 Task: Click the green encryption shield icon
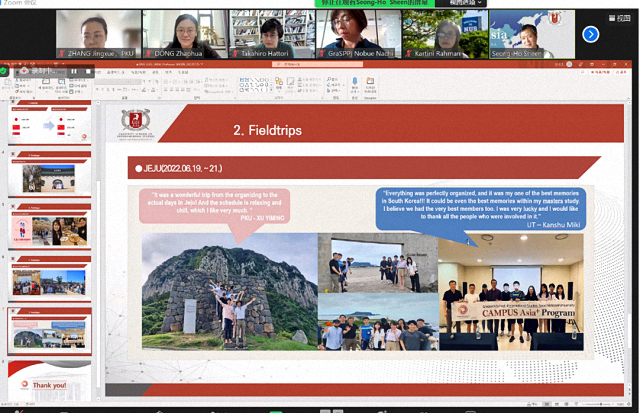4,71
